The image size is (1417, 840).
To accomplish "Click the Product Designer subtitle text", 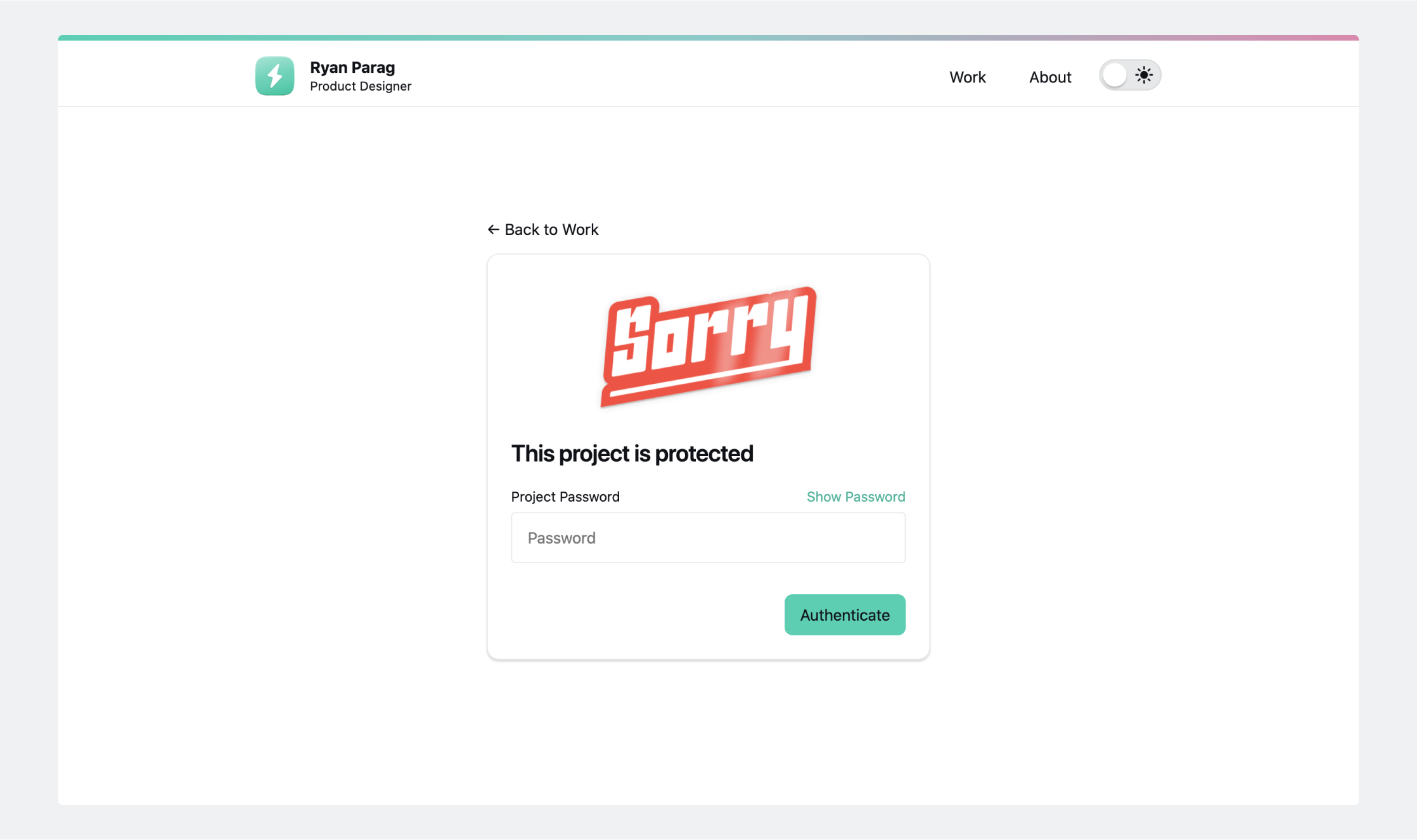I will (x=361, y=86).
